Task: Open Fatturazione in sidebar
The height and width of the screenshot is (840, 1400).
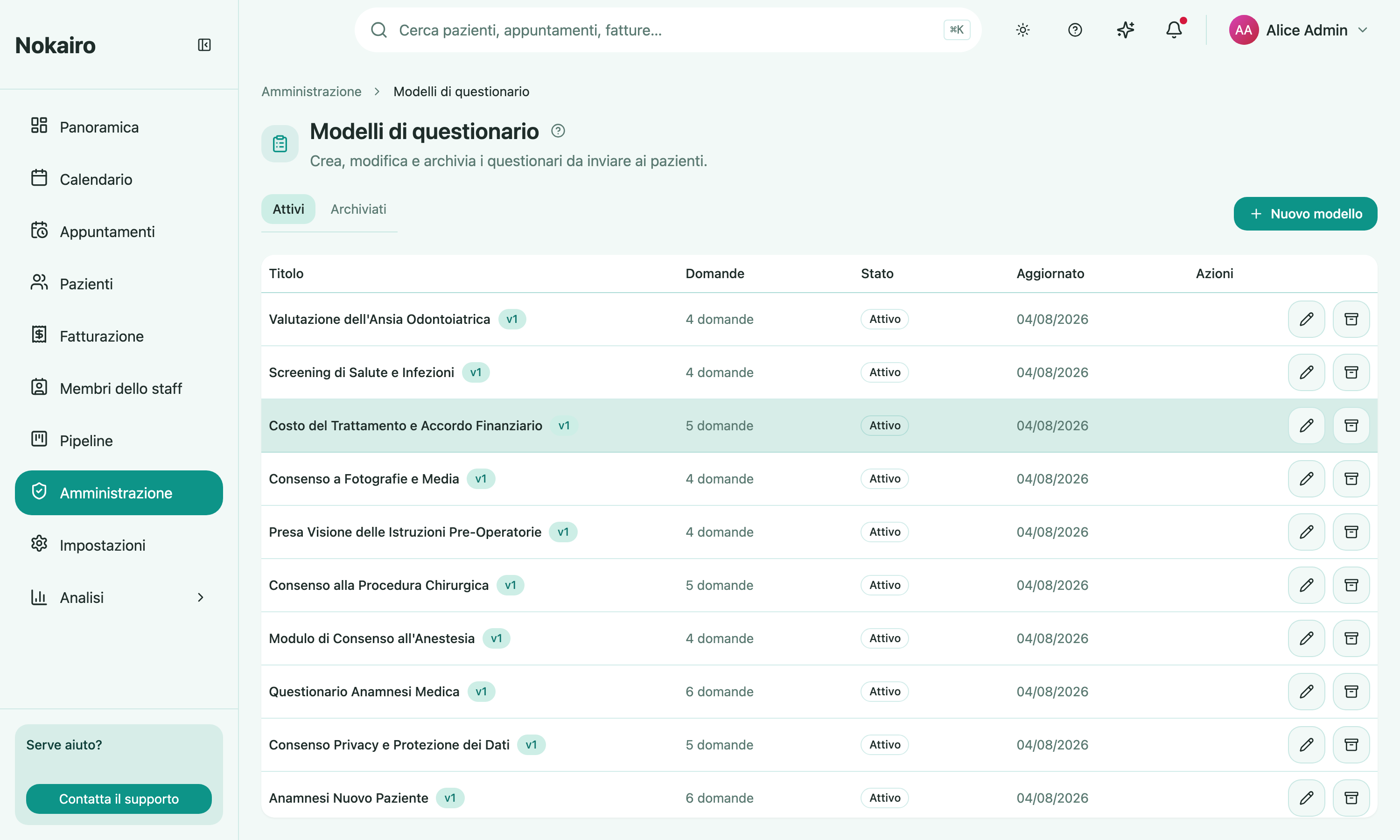Action: pyautogui.click(x=119, y=336)
